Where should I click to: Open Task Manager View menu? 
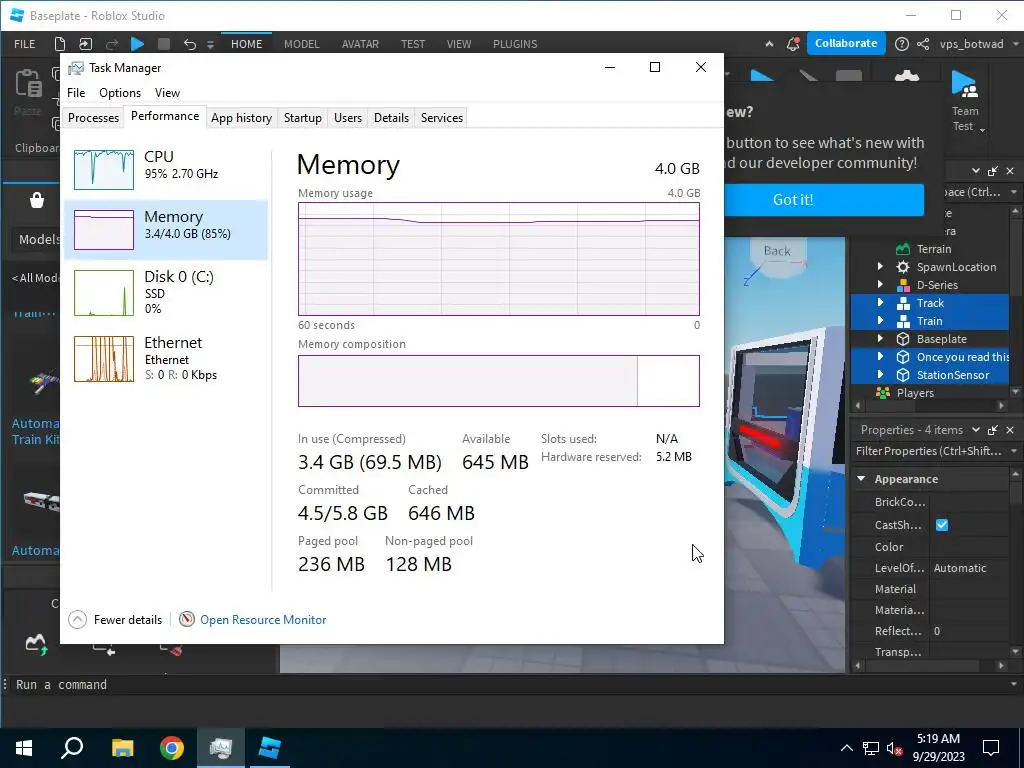pos(167,93)
